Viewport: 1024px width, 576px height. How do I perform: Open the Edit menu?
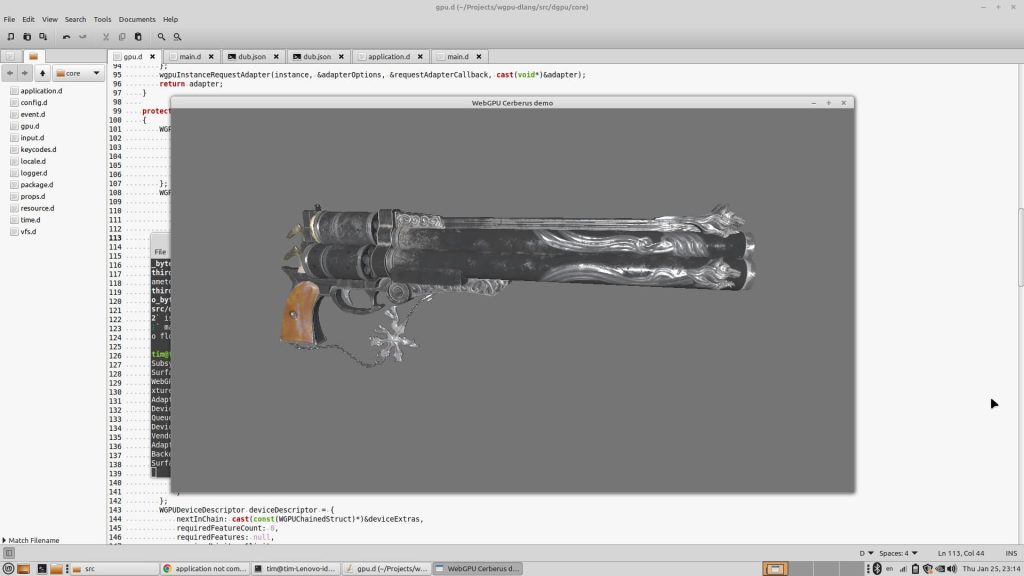click(28, 20)
